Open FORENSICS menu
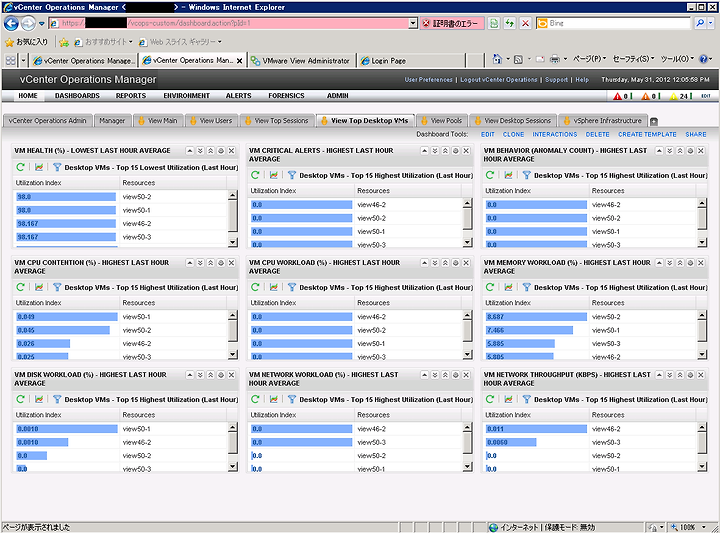 pyautogui.click(x=287, y=95)
